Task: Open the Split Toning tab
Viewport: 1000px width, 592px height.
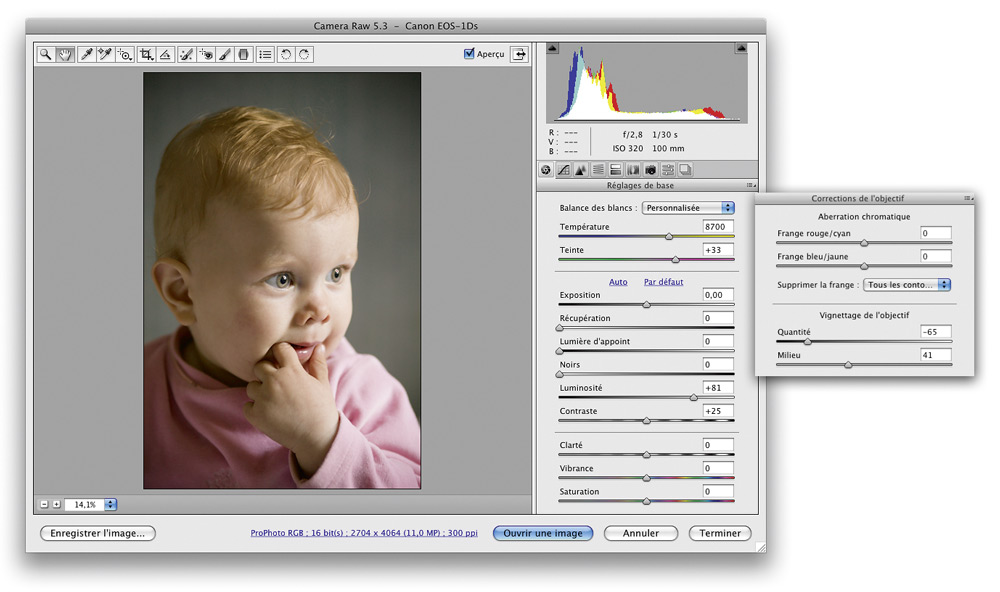Action: pyautogui.click(x=615, y=170)
